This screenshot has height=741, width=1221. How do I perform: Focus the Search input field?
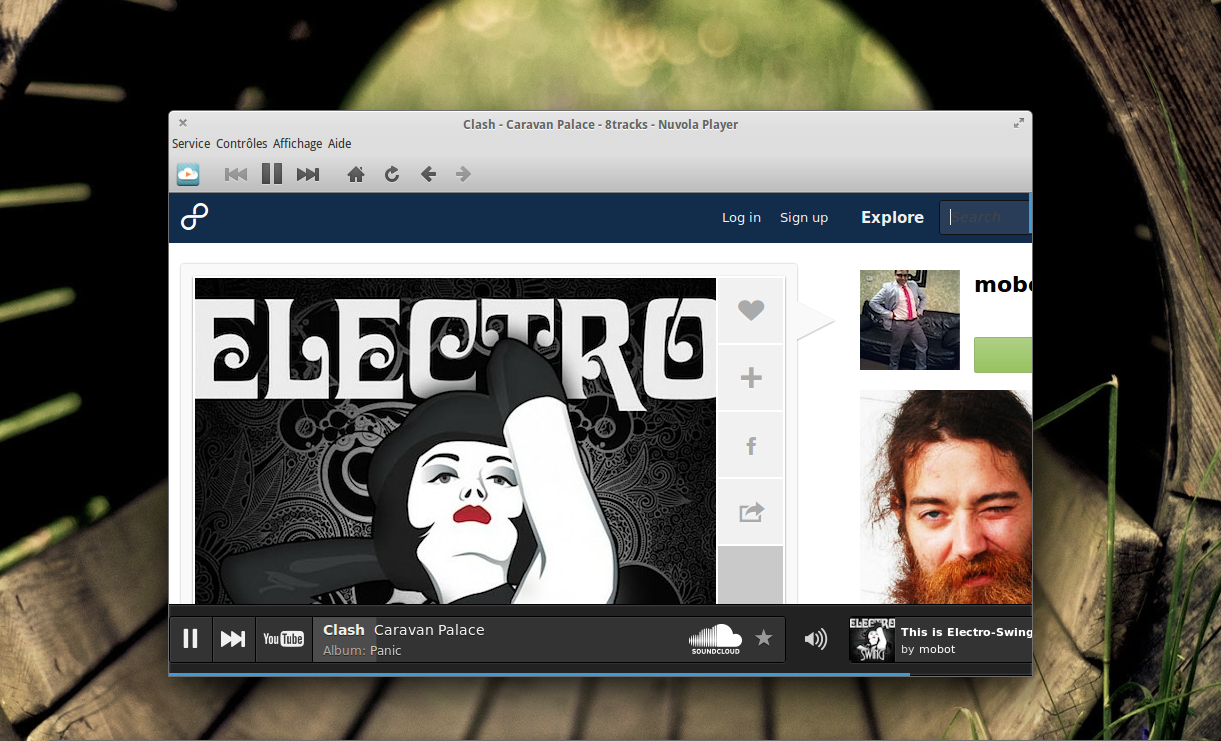(985, 217)
